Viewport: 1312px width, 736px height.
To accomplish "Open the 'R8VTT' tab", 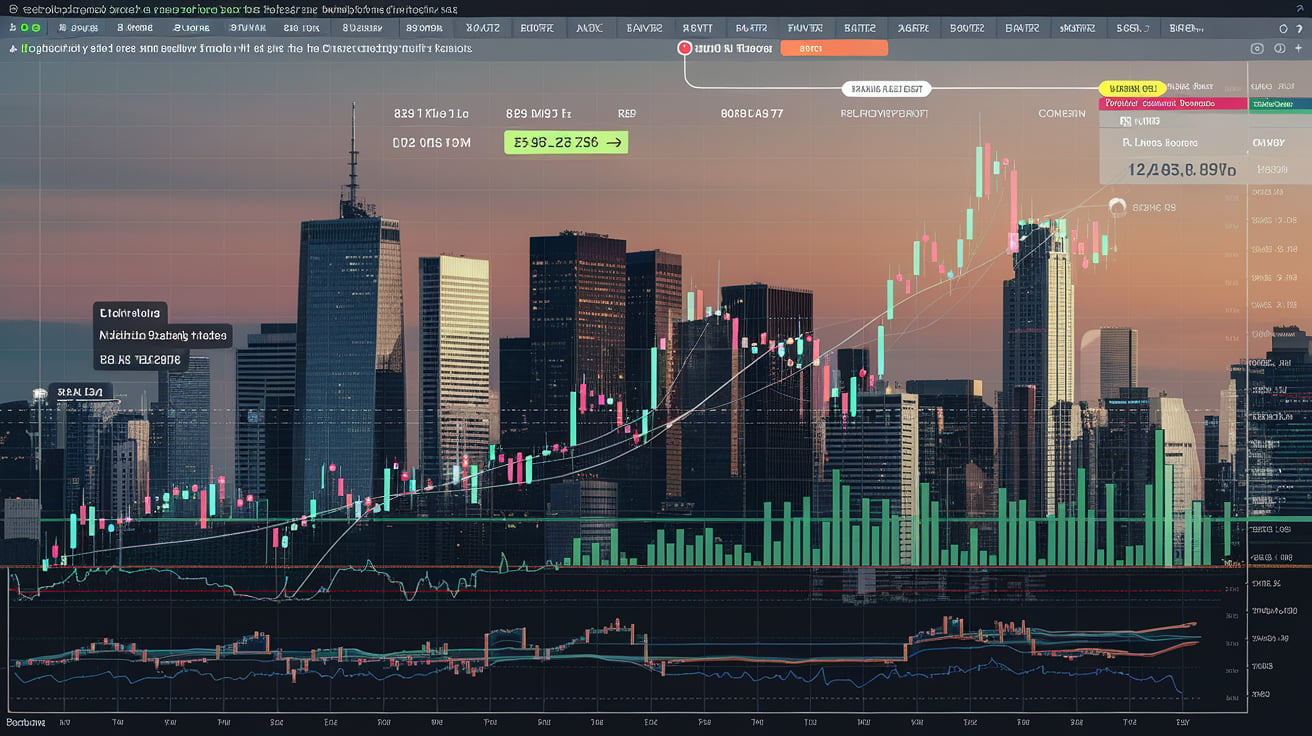I will click(x=697, y=28).
